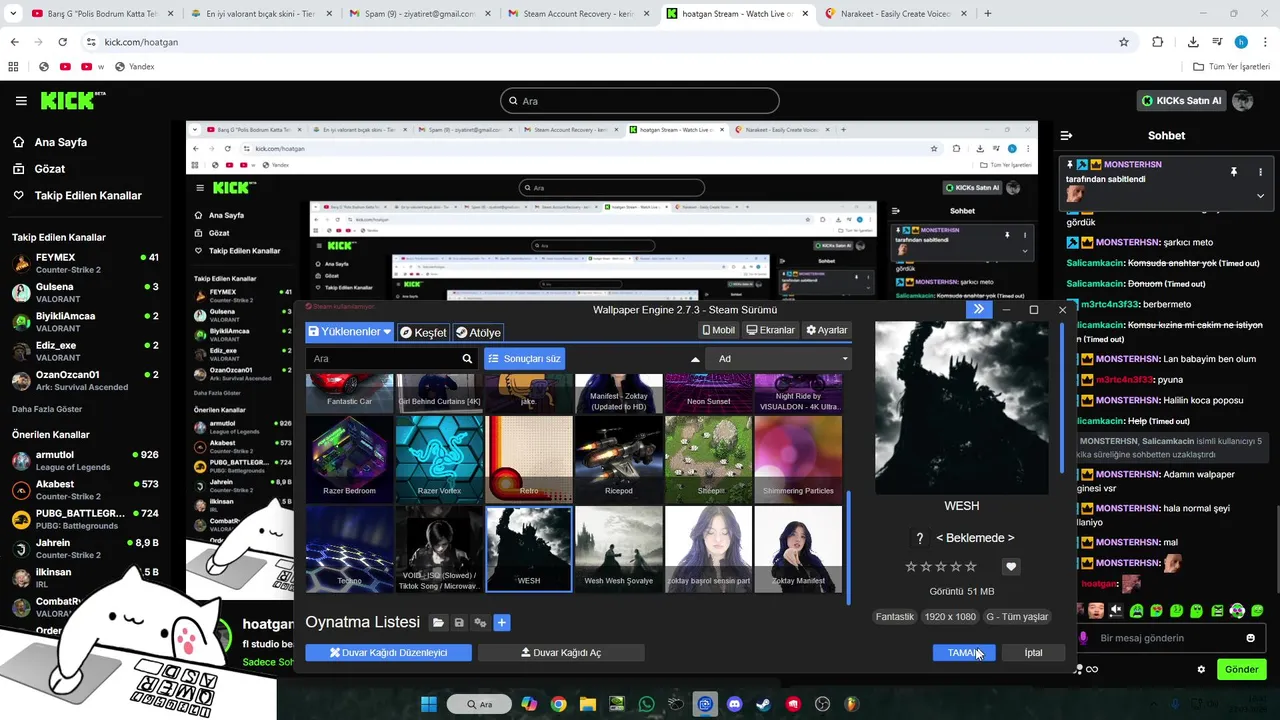Confirm with the TAMAM button
Image resolution: width=1280 pixels, height=720 pixels.
pyautogui.click(x=964, y=652)
